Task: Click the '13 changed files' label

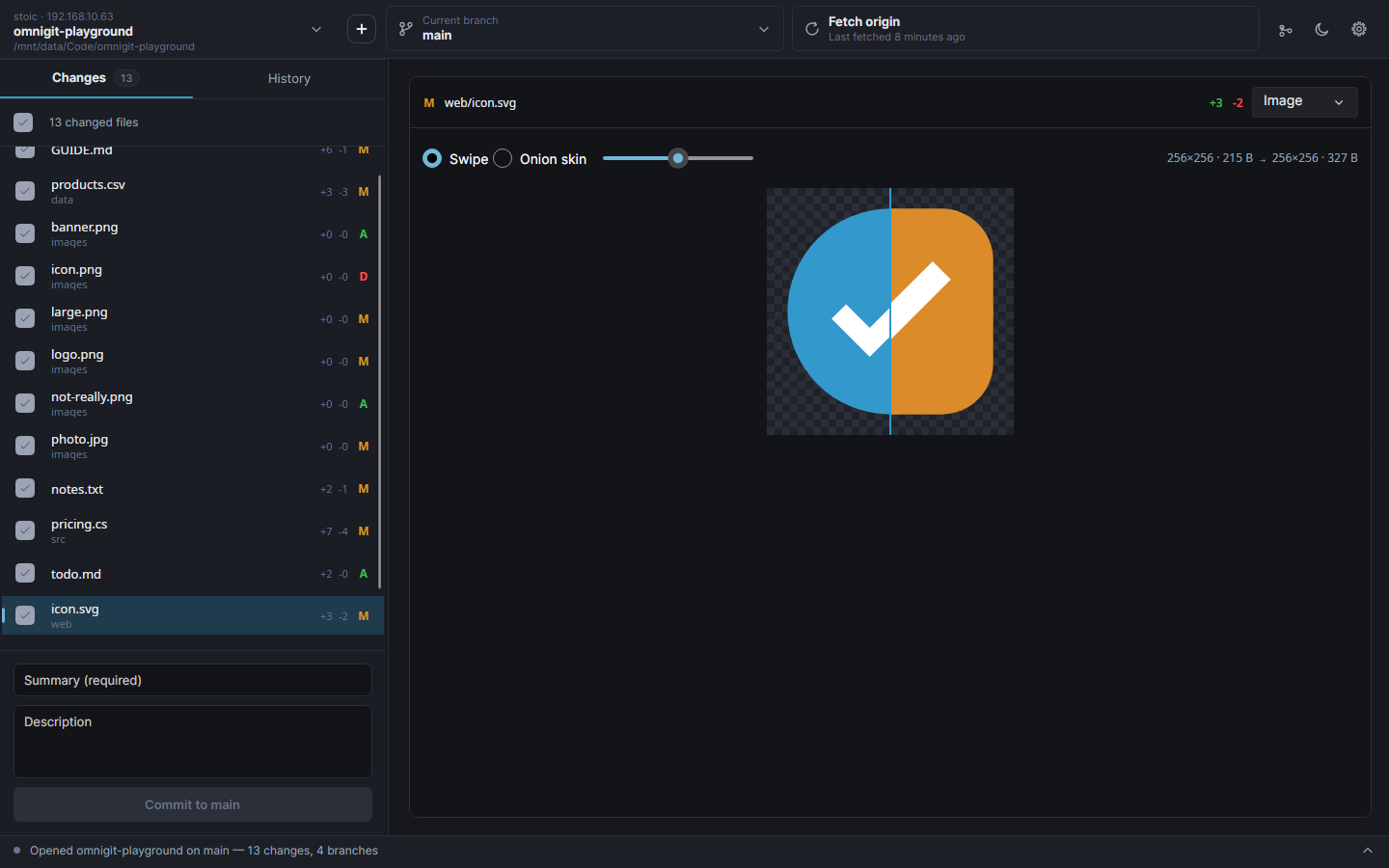Action: [94, 122]
